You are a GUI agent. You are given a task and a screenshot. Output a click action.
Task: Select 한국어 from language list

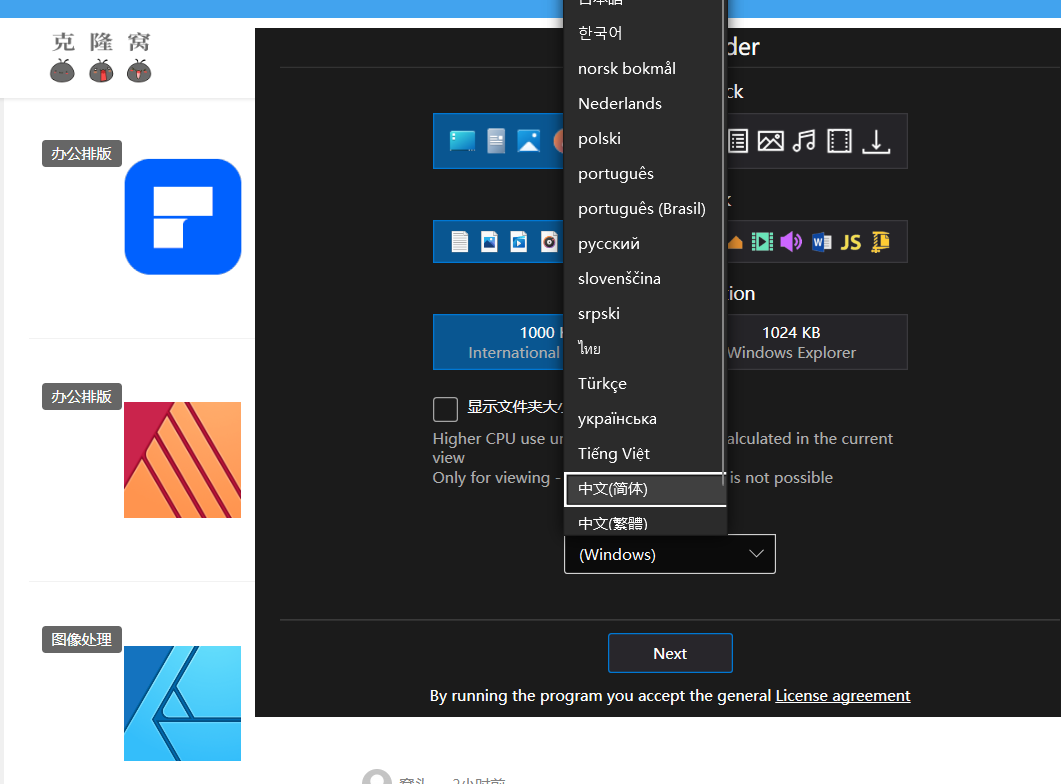click(x=644, y=33)
